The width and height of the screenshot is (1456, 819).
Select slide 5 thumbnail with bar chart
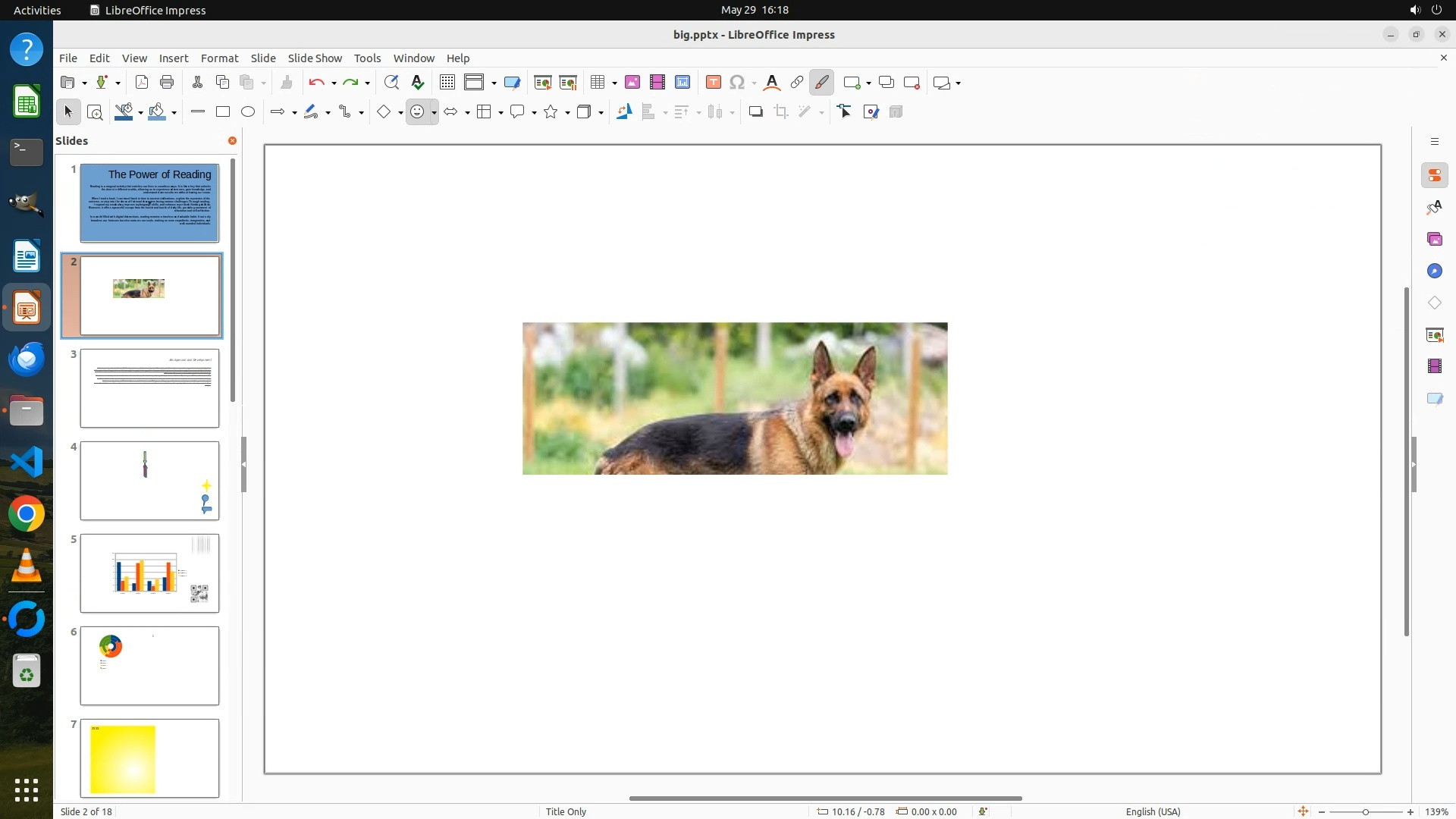[149, 573]
